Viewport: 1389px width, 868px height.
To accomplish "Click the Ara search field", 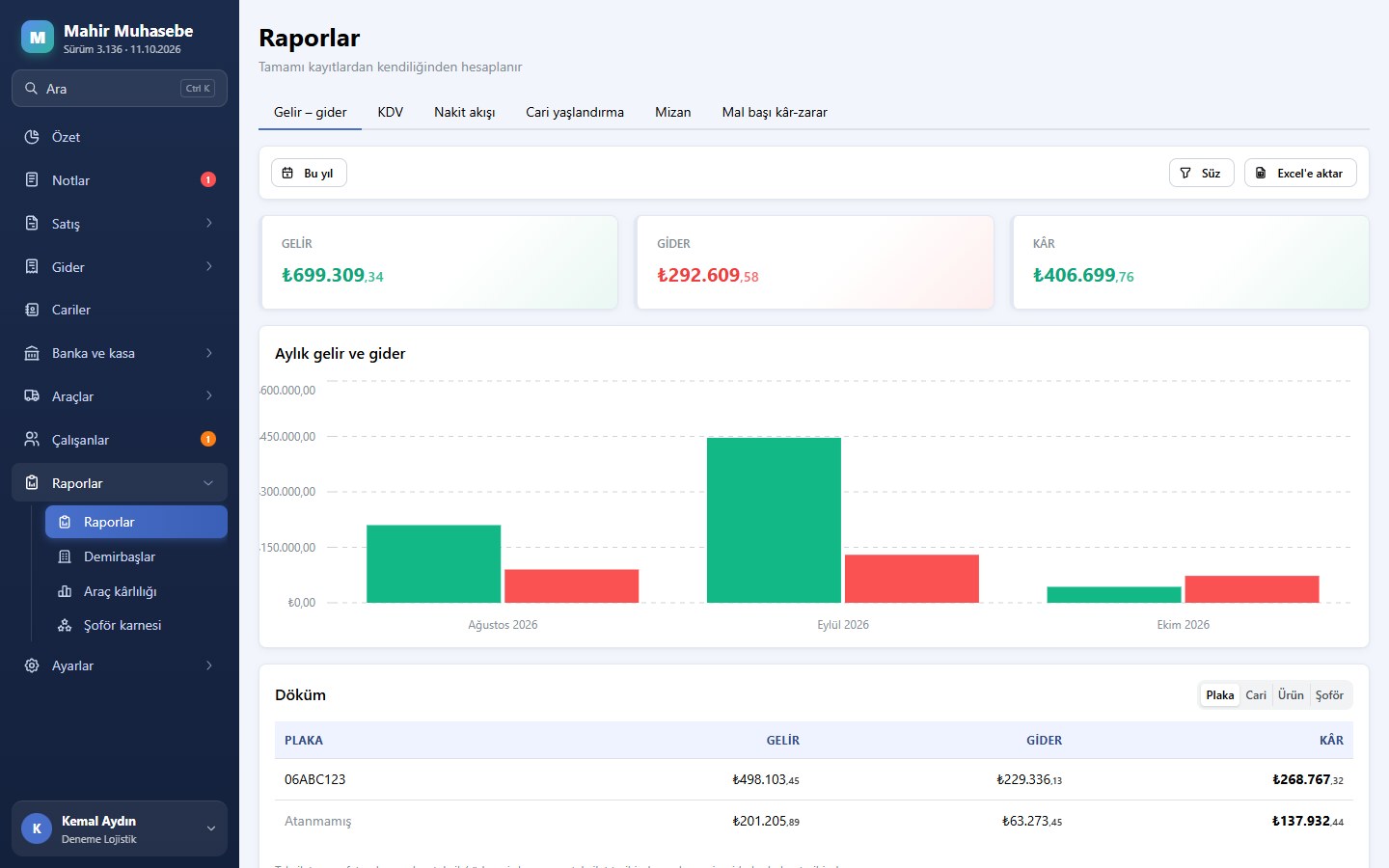I will point(120,89).
